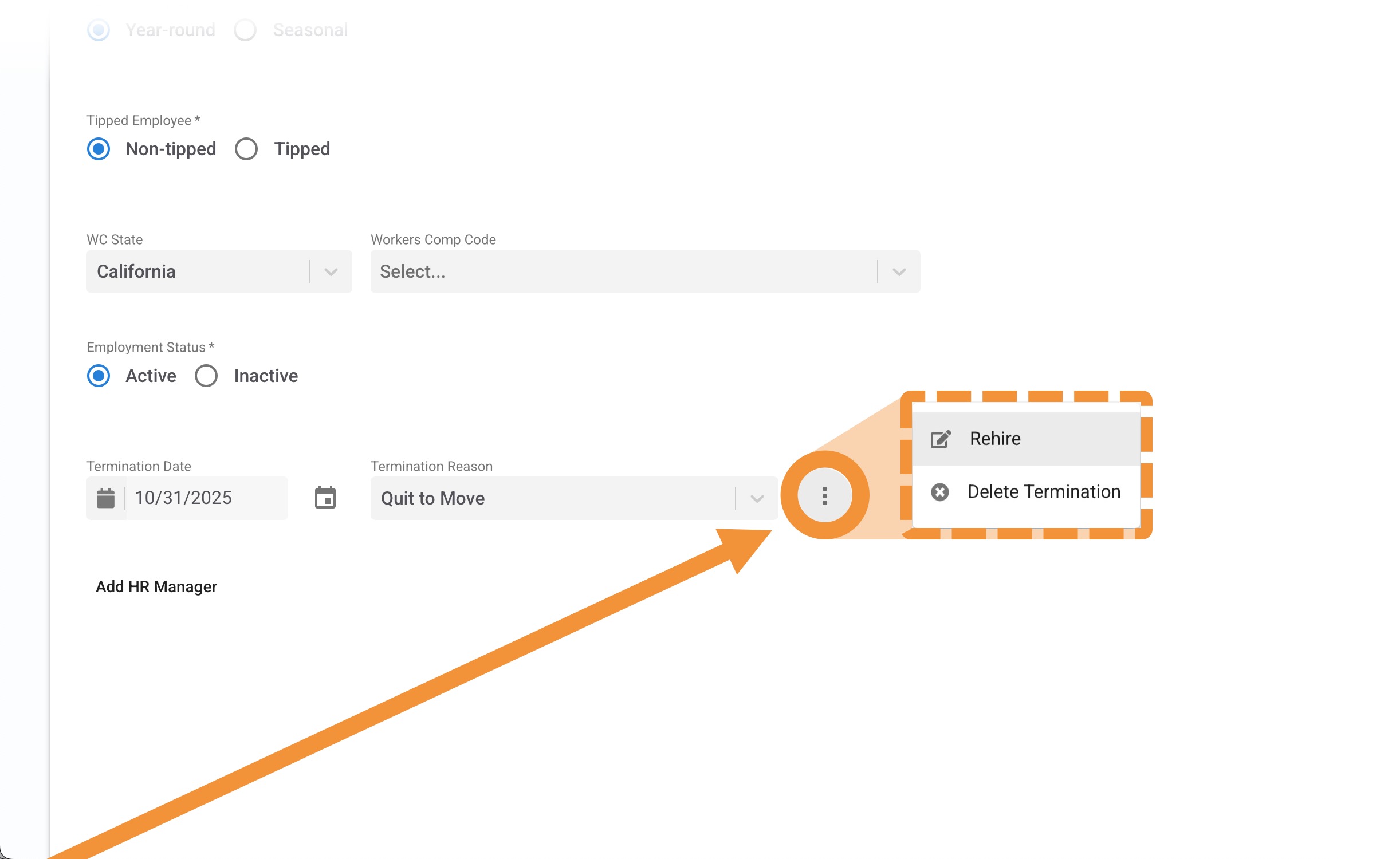
Task: Set Employment Status to Inactive
Action: [206, 376]
